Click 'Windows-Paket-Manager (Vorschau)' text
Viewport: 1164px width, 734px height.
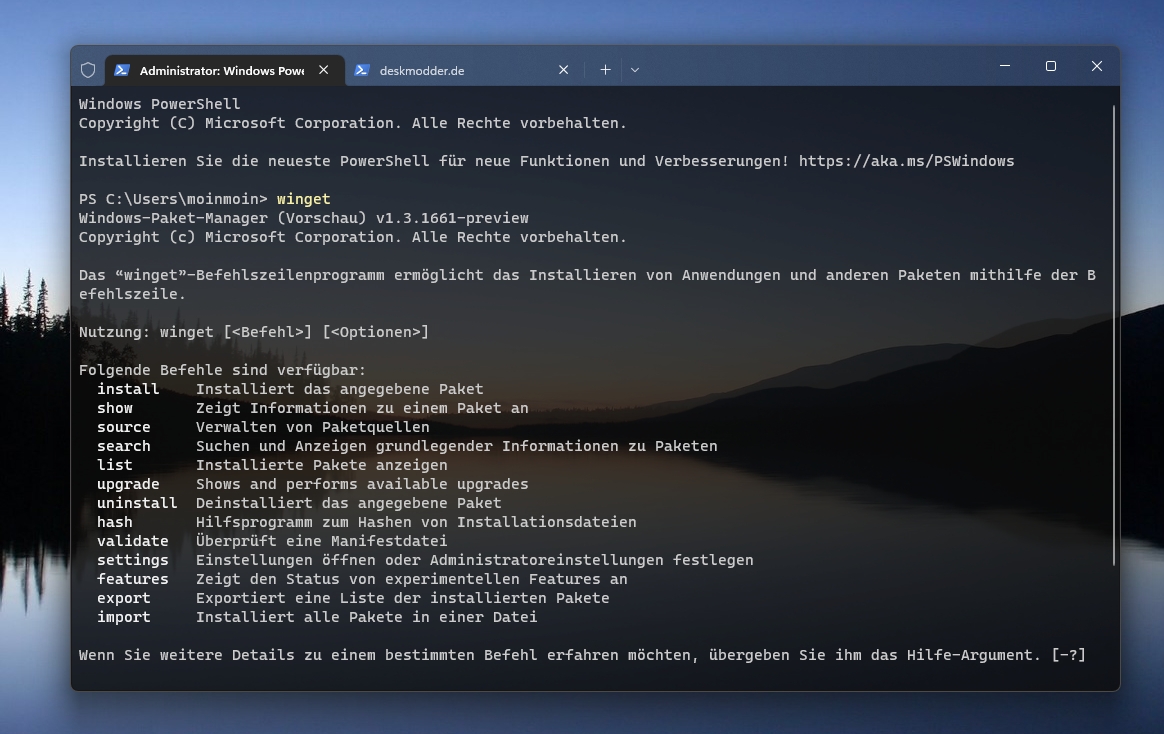(x=223, y=218)
